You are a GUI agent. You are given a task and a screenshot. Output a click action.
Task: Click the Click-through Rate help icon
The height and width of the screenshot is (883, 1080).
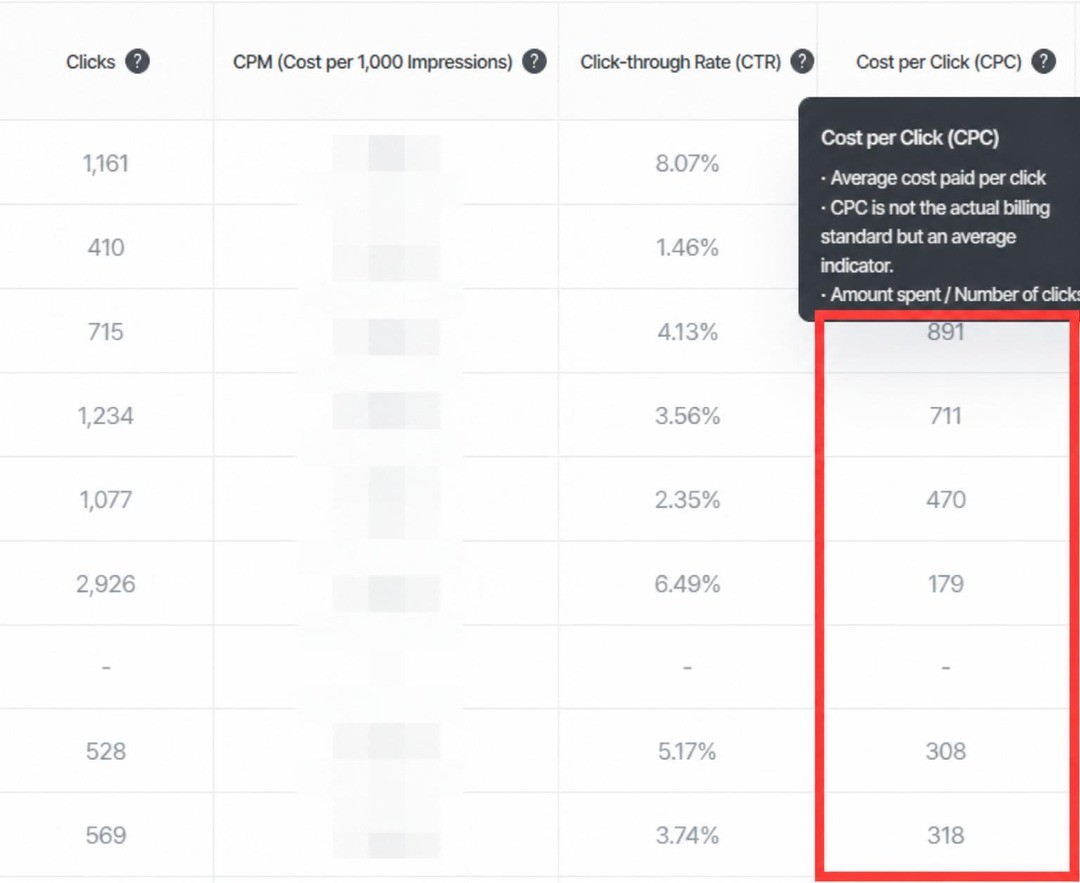click(x=802, y=62)
